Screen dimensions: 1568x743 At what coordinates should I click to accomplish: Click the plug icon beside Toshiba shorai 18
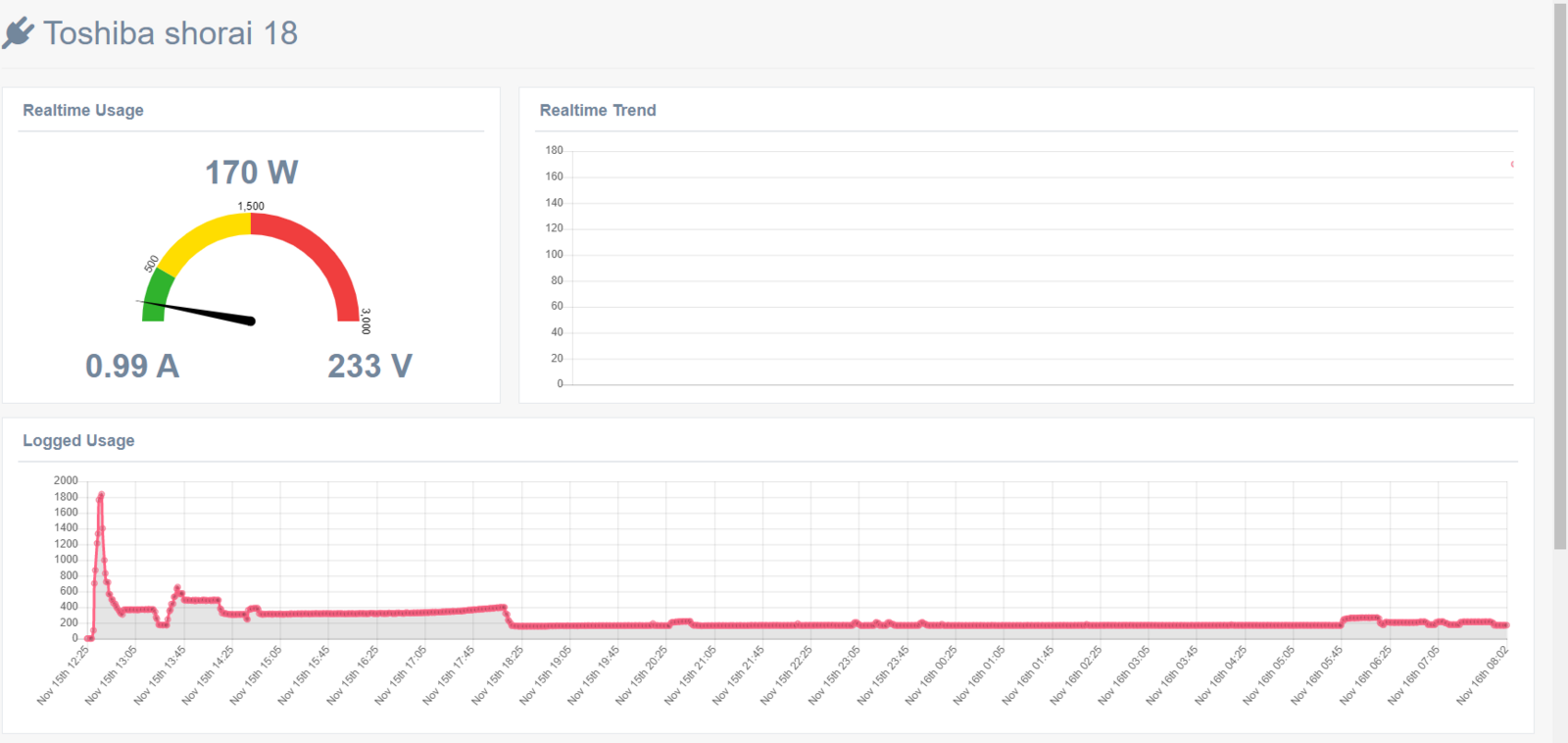tap(18, 33)
